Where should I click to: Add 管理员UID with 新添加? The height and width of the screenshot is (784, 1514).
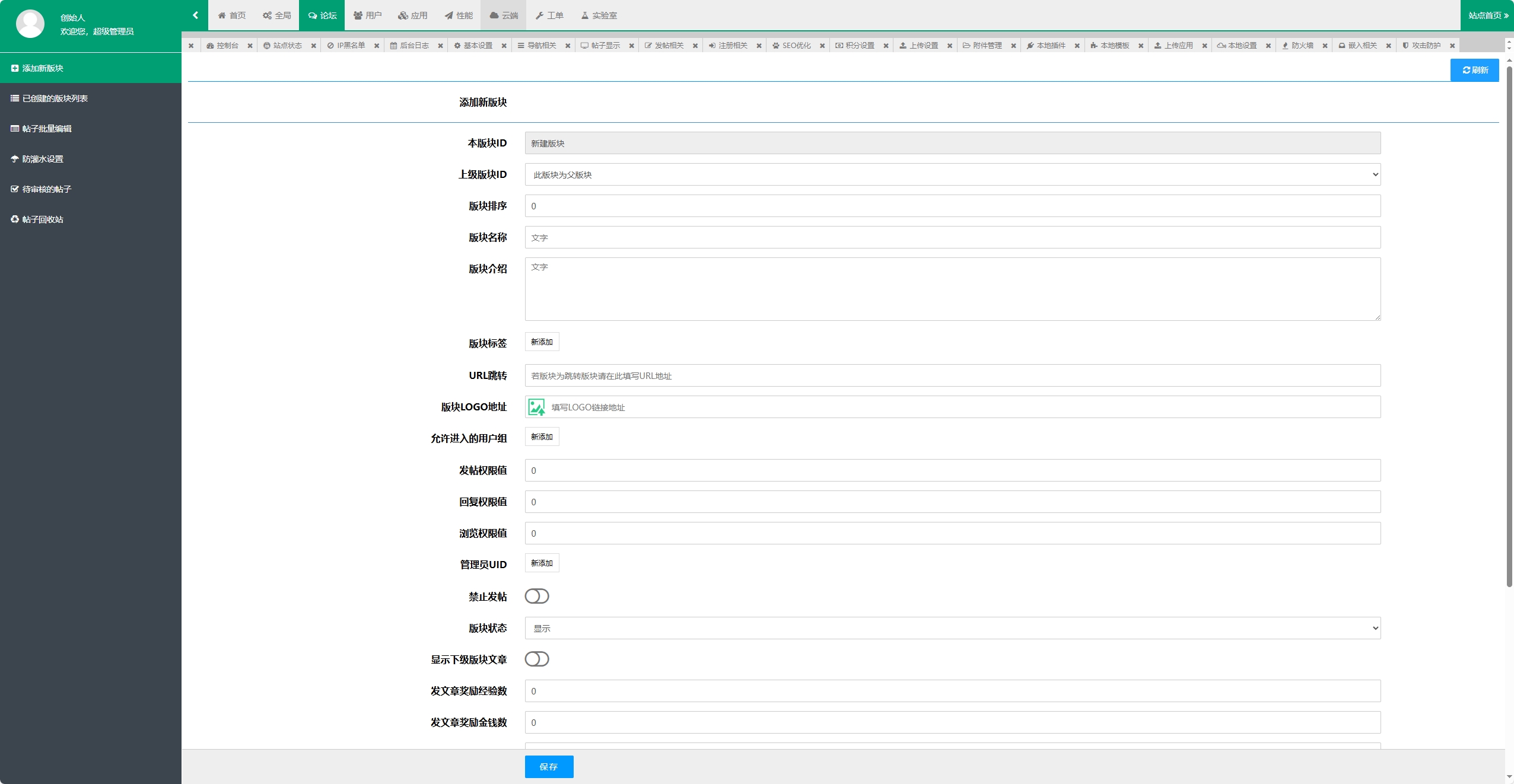point(542,563)
